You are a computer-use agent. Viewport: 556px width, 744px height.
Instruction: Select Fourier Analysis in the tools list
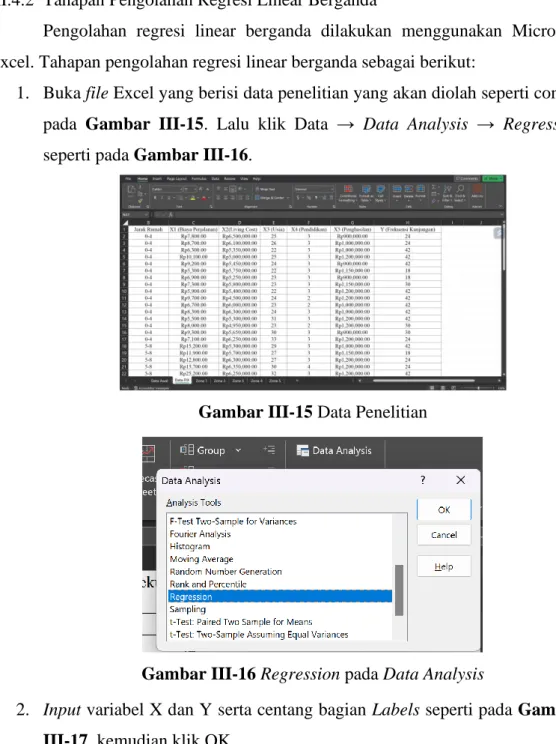[x=200, y=534]
